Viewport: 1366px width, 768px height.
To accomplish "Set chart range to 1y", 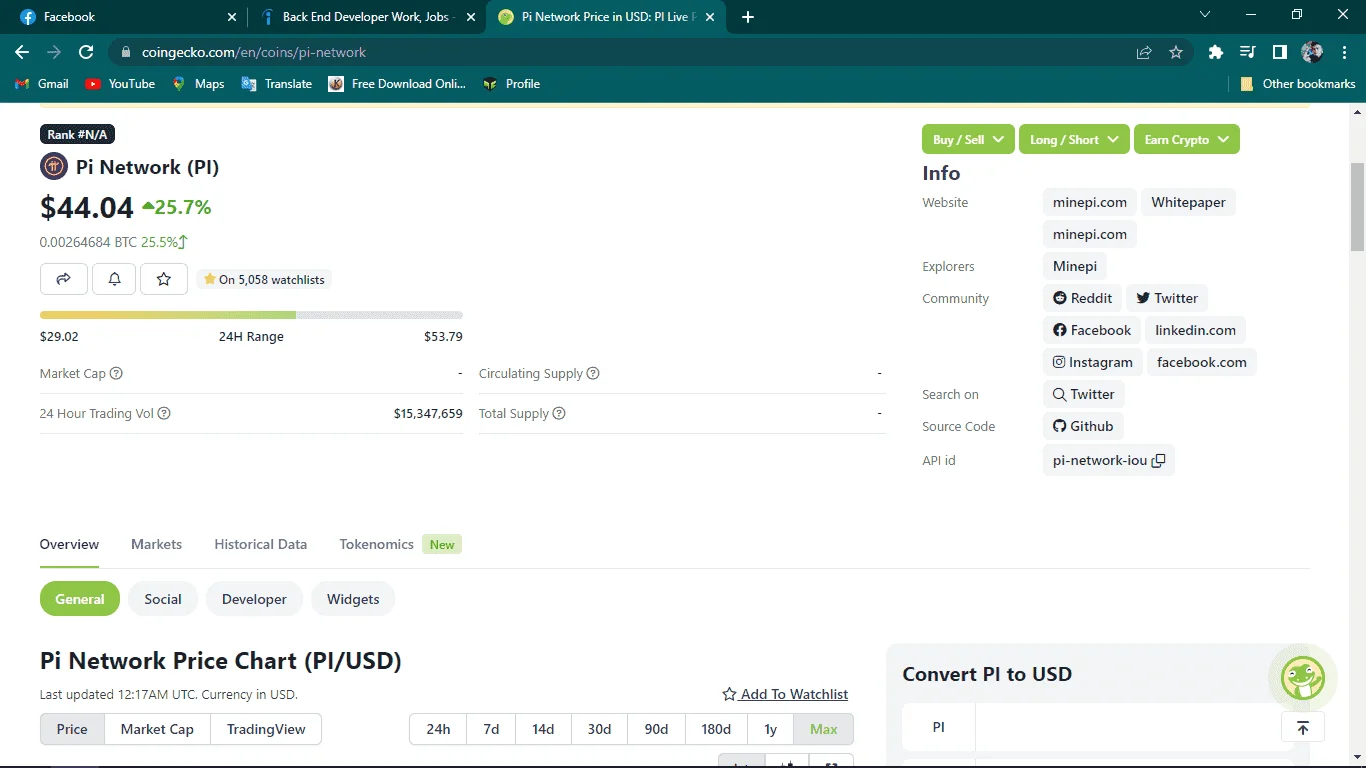I will 771,729.
